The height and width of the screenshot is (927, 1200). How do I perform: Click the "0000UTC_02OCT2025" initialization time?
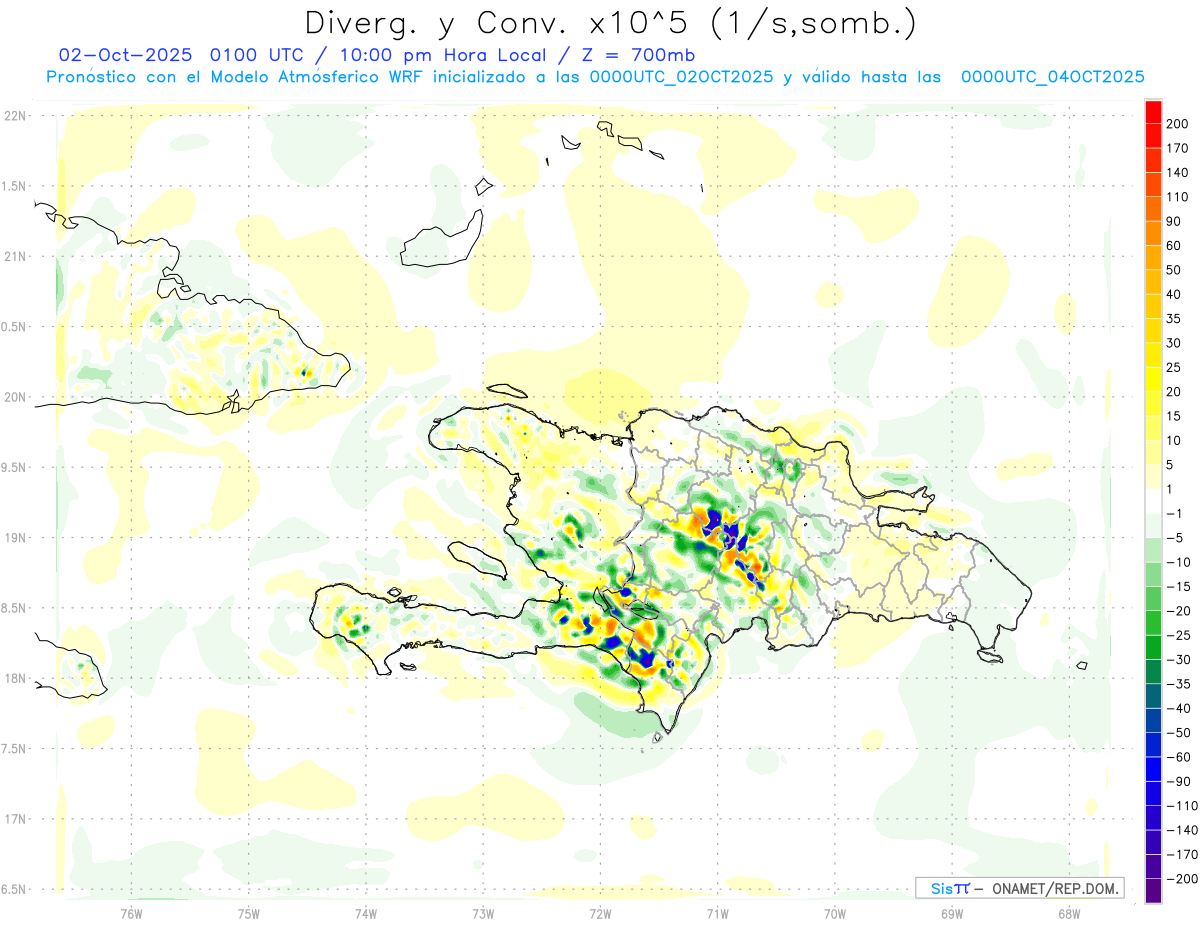[682, 77]
